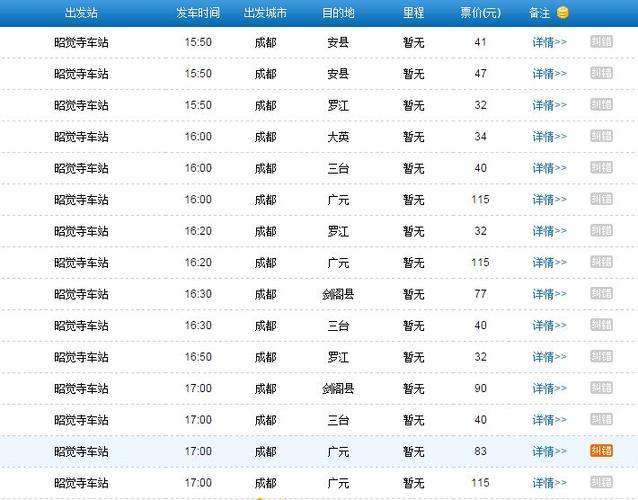Select the price cell 34
This screenshot has height=500, width=638.
coord(481,136)
